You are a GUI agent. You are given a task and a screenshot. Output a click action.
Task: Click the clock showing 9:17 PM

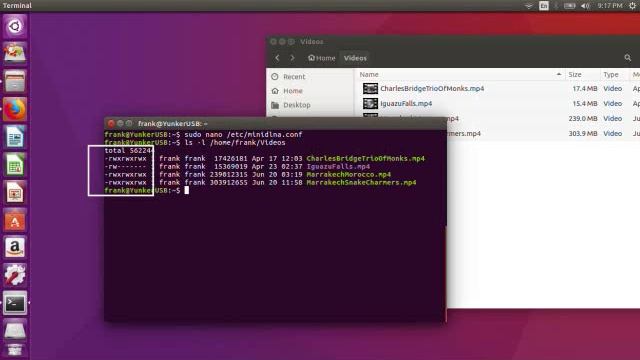(x=610, y=6)
